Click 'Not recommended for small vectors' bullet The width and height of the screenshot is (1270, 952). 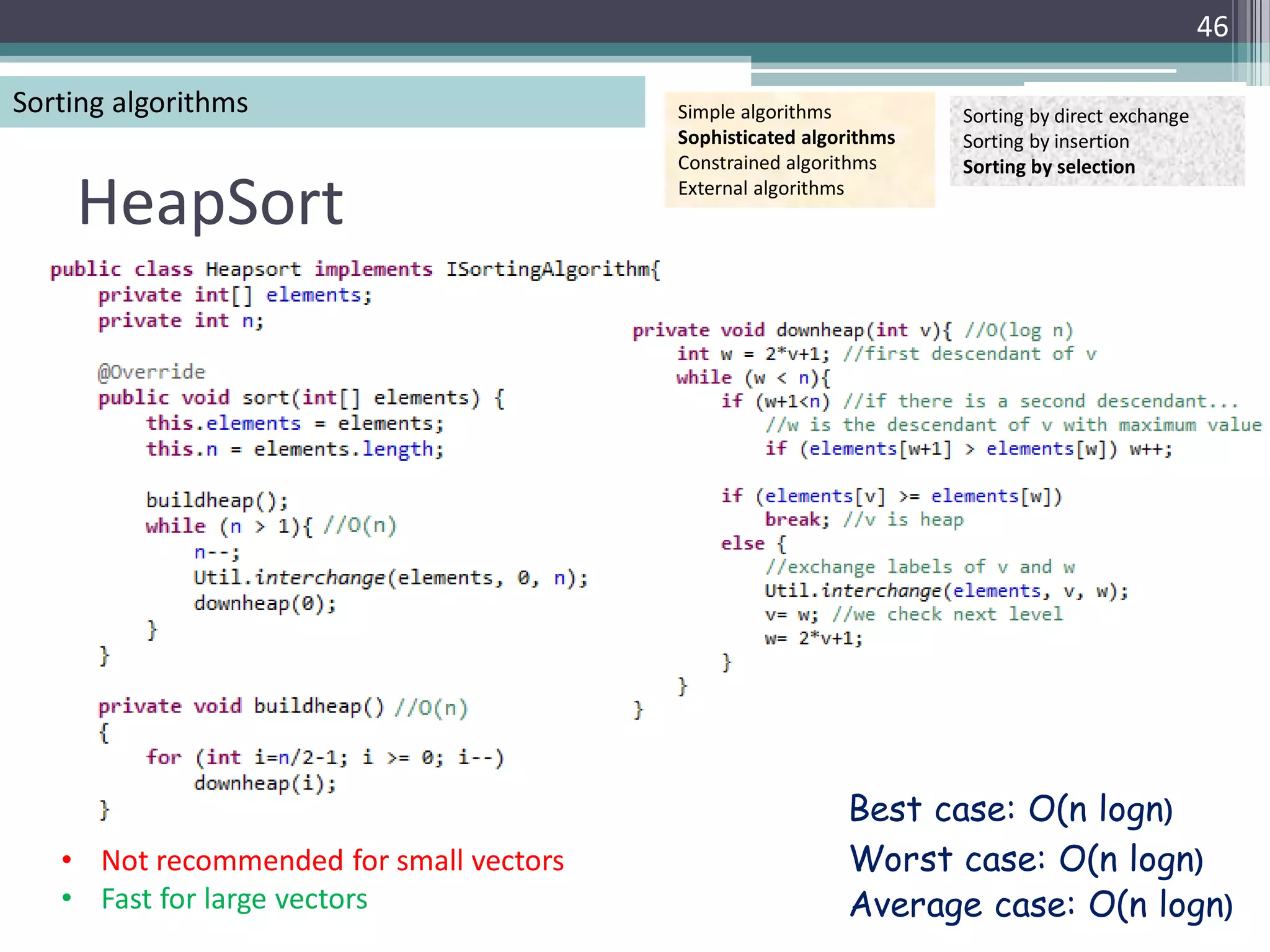click(x=332, y=861)
